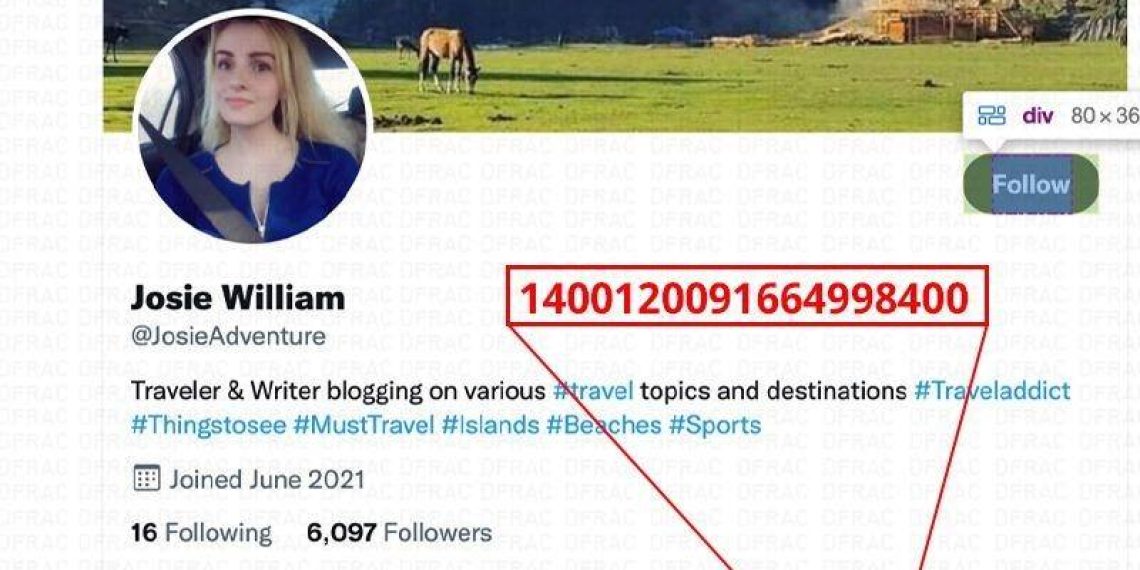Viewport: 1140px width, 570px height.
Task: Click the 80 × 36 dimensions in tooltip
Action: (x=1105, y=116)
